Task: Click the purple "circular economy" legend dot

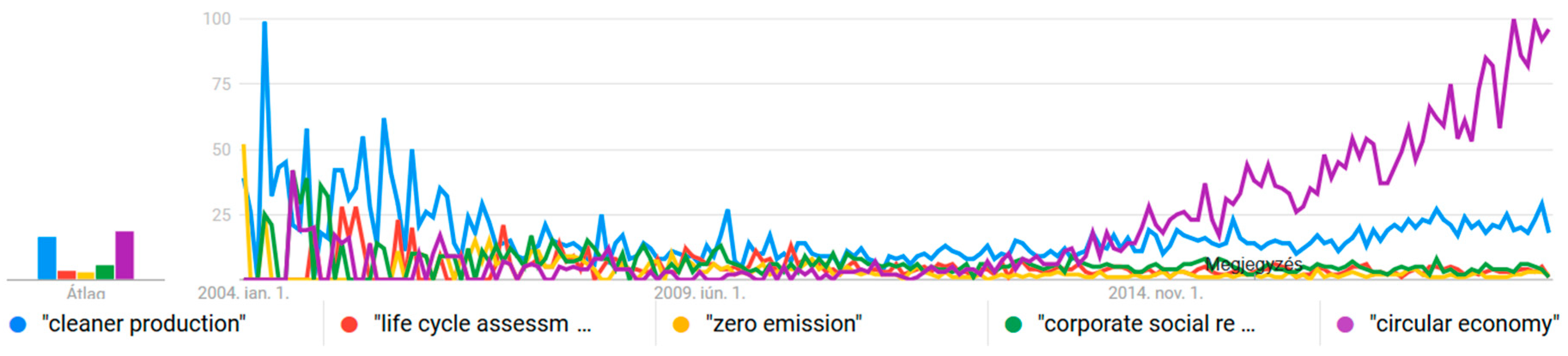Action: (1345, 324)
